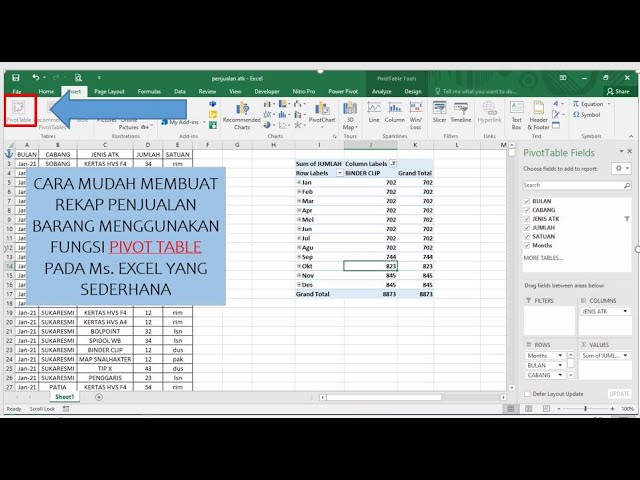Open Sum of JUML... dropdown in VALUES area
The width and height of the screenshot is (640, 480).
[x=625, y=356]
